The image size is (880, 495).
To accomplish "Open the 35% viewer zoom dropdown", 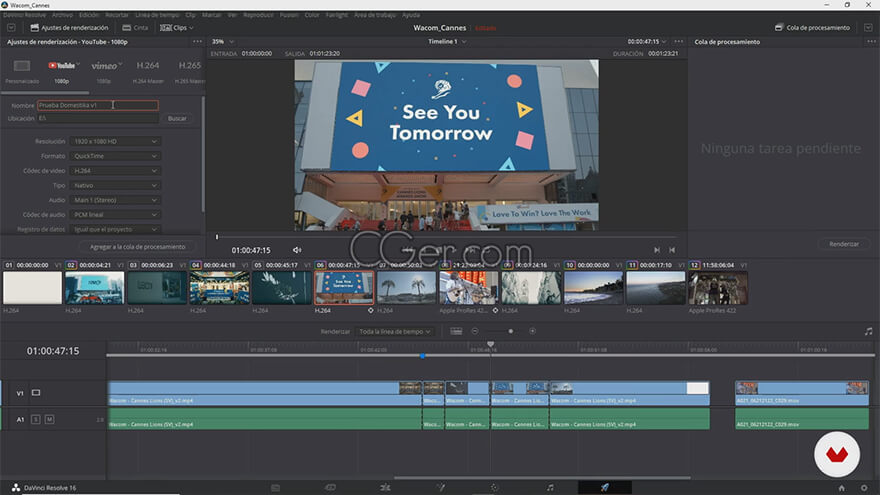I will pyautogui.click(x=223, y=42).
